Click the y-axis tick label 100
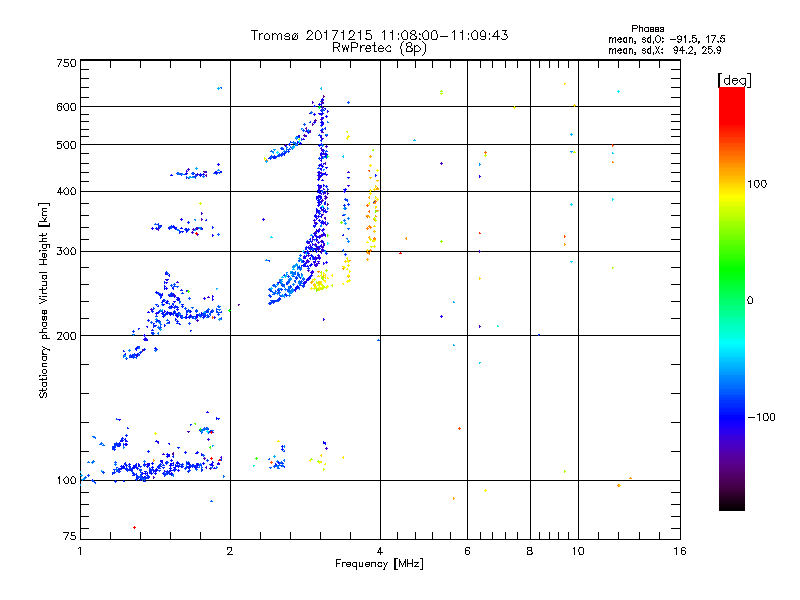The width and height of the screenshot is (800, 600). point(66,480)
